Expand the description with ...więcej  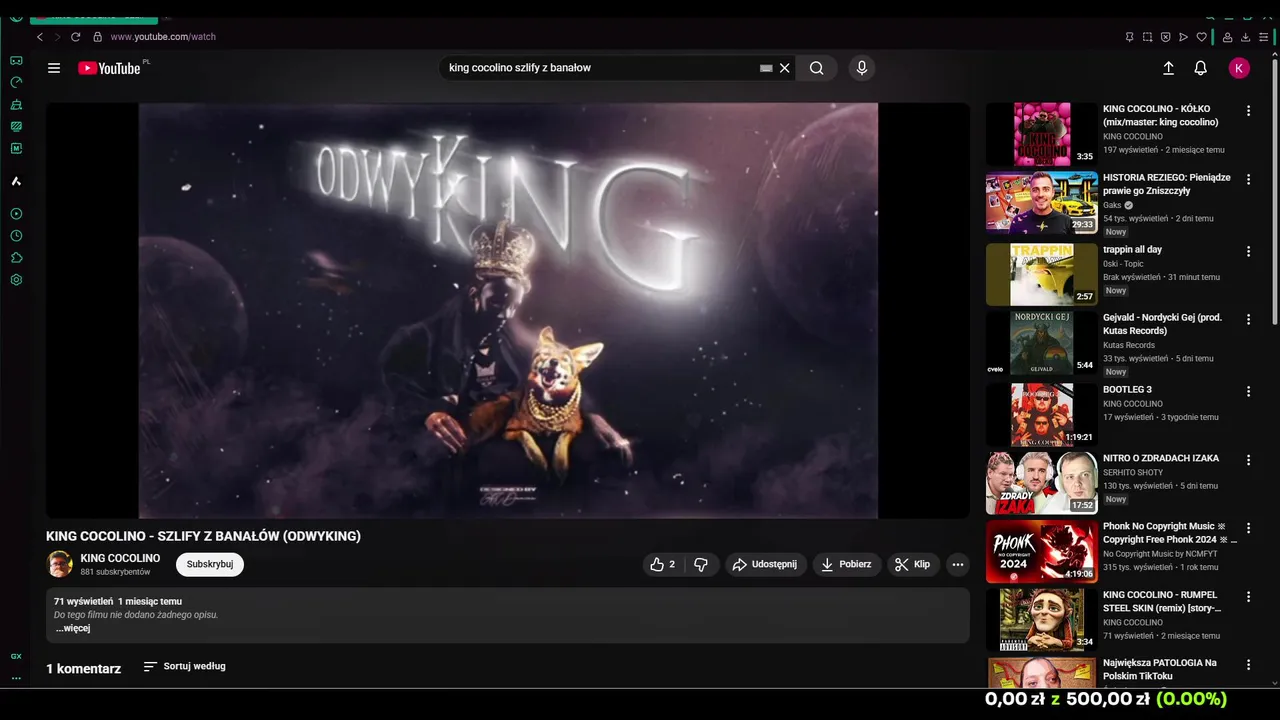tap(72, 628)
